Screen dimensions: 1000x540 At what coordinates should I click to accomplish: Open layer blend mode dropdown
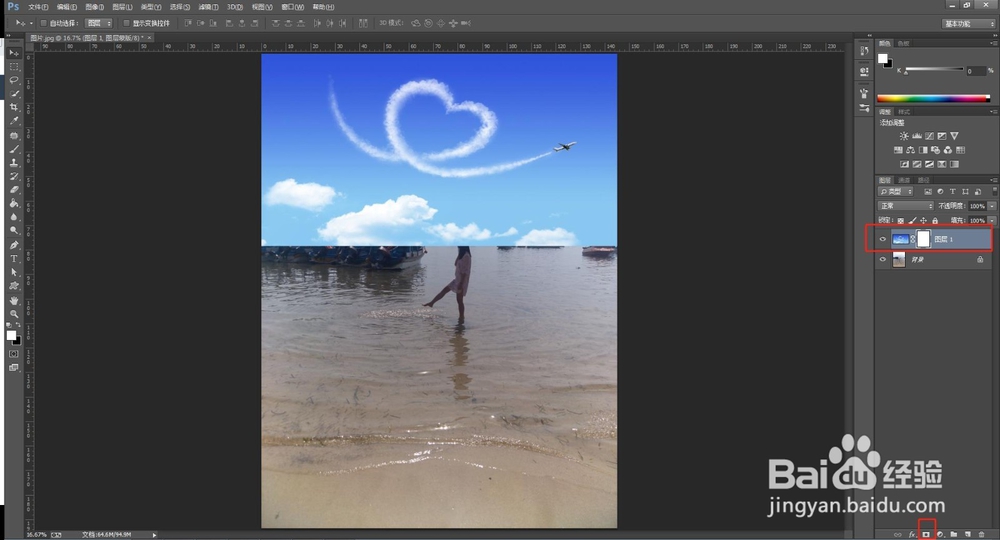pos(906,206)
